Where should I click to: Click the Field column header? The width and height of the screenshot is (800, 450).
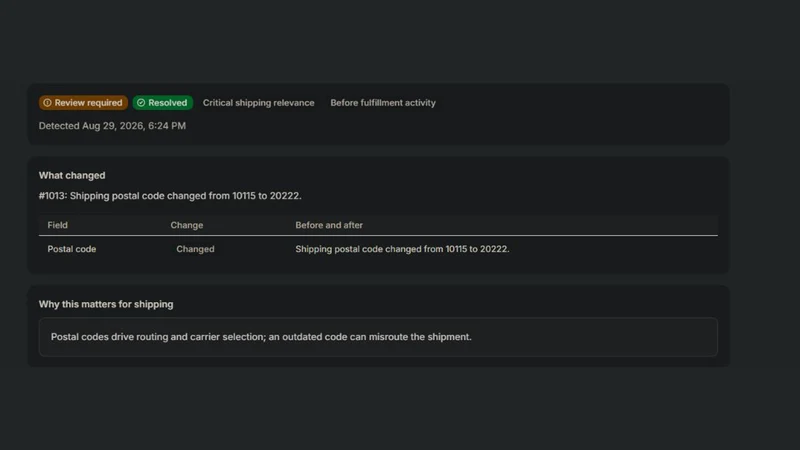(x=57, y=225)
